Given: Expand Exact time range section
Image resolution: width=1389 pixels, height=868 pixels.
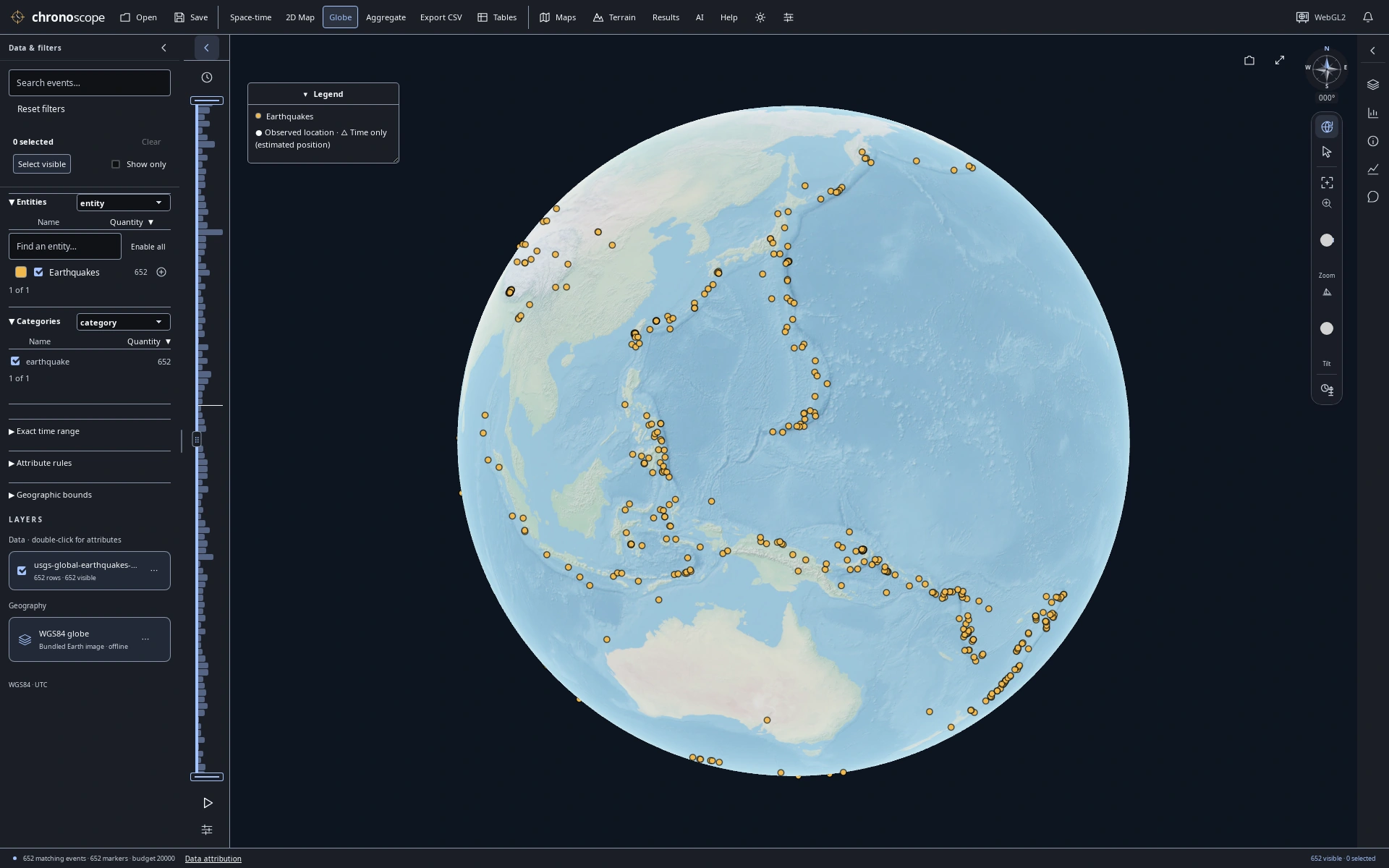Looking at the screenshot, I should pos(44,431).
